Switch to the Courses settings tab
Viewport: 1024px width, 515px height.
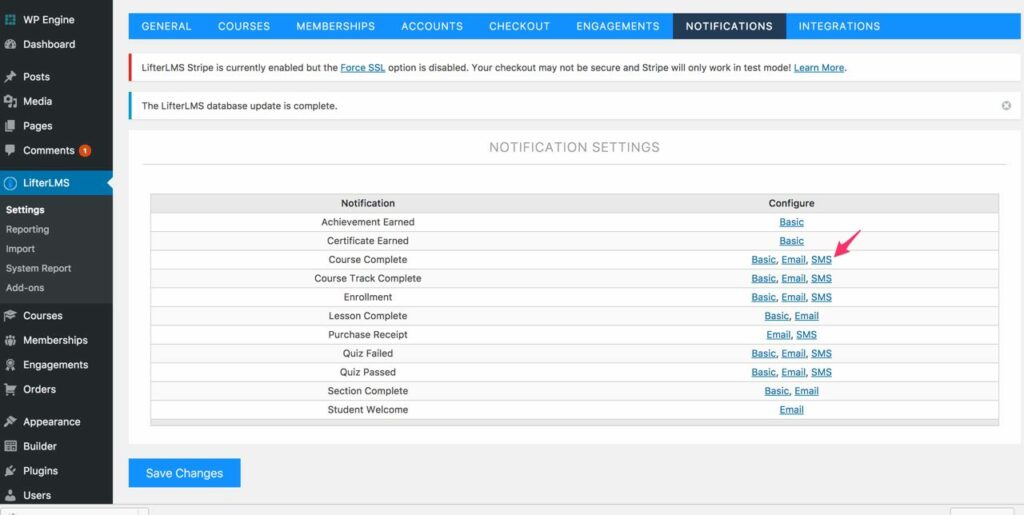(244, 26)
